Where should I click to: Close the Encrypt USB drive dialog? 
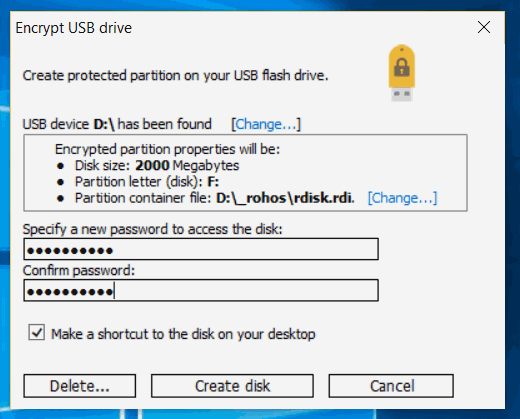click(484, 27)
